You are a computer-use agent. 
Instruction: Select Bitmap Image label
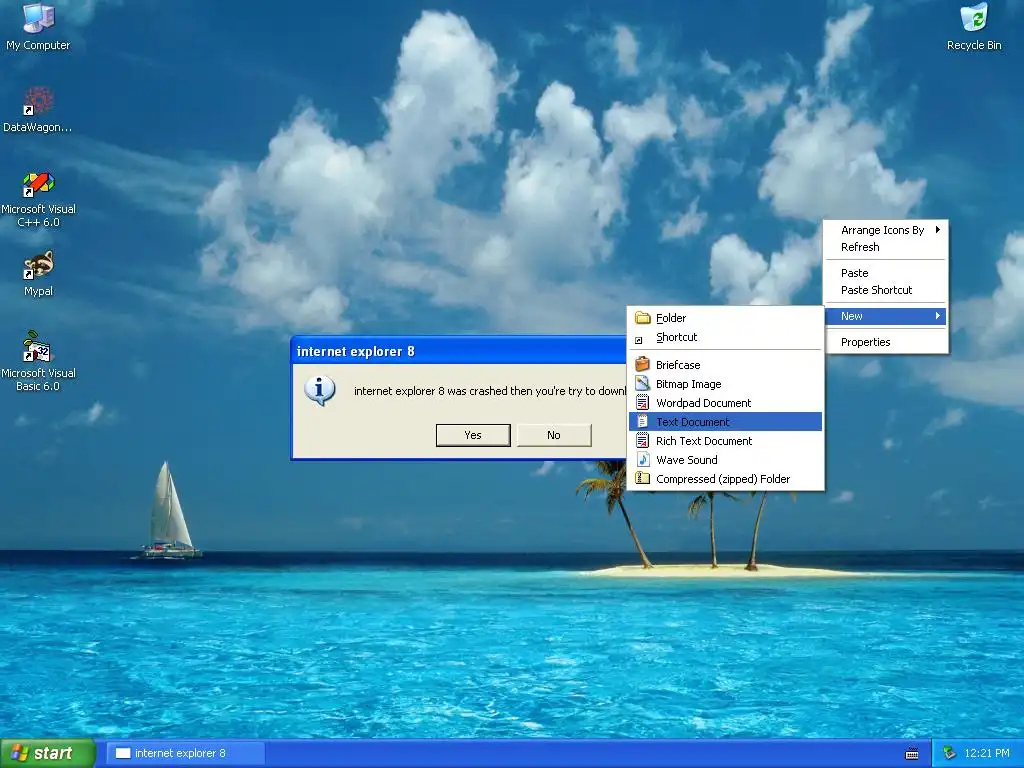click(688, 384)
